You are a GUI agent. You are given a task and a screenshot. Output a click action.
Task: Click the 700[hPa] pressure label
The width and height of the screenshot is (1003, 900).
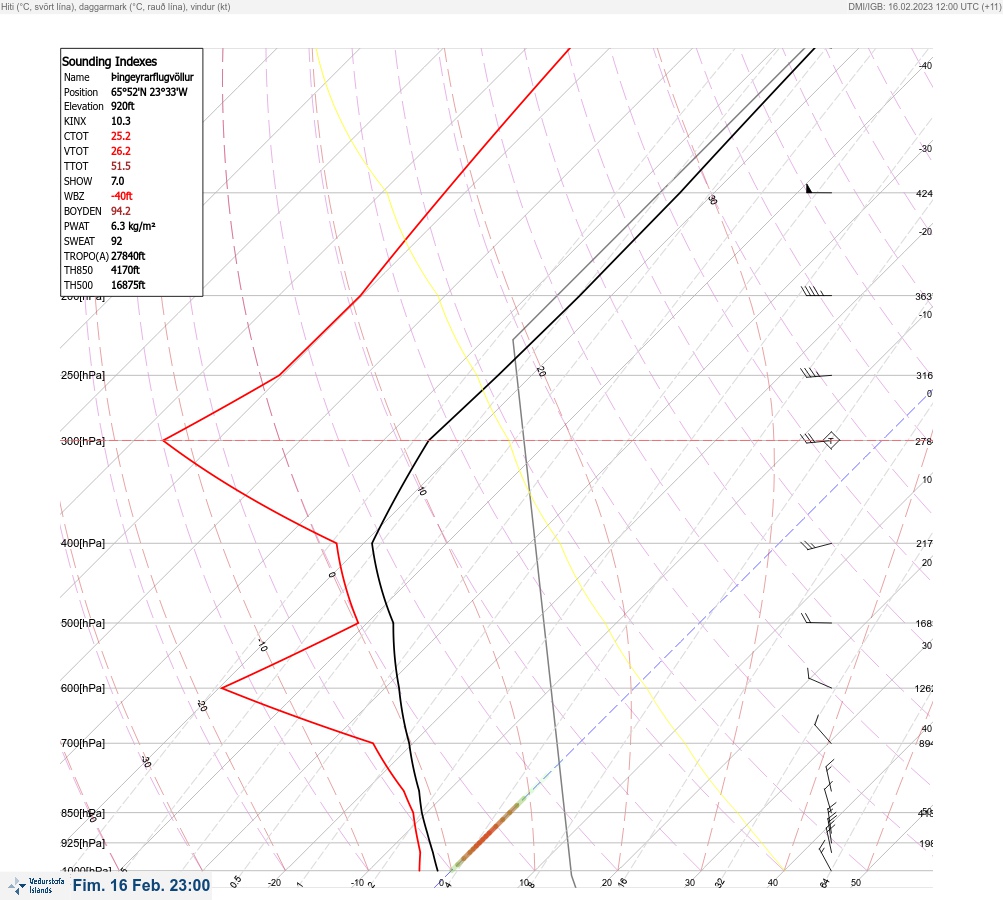point(83,743)
